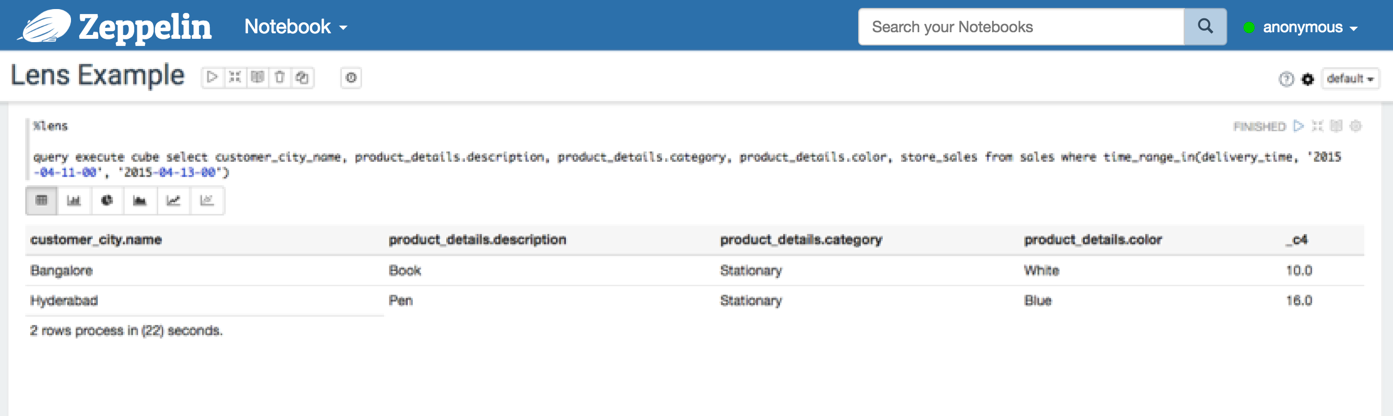Toggle code editor visibility for all paragraphs

coord(235,77)
